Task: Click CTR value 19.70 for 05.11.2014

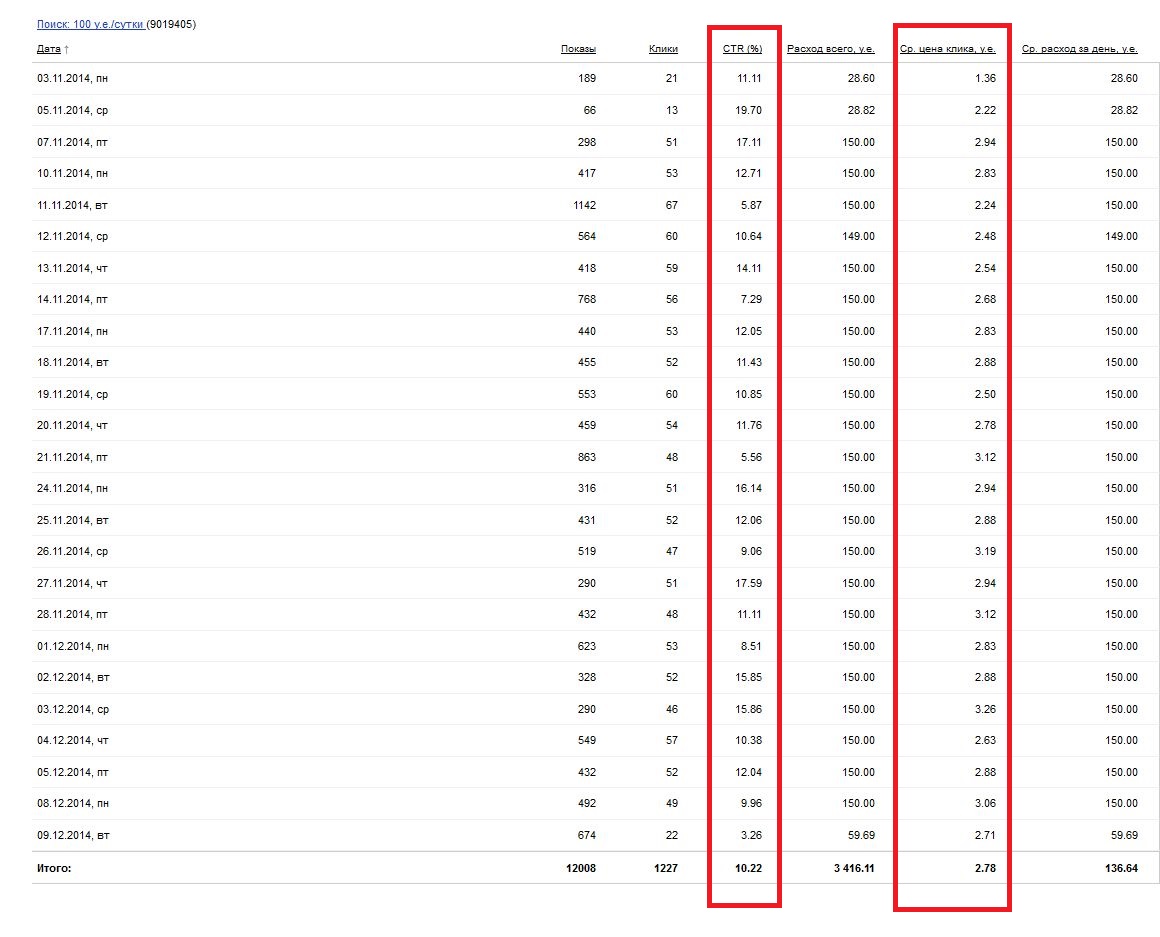Action: [749, 110]
